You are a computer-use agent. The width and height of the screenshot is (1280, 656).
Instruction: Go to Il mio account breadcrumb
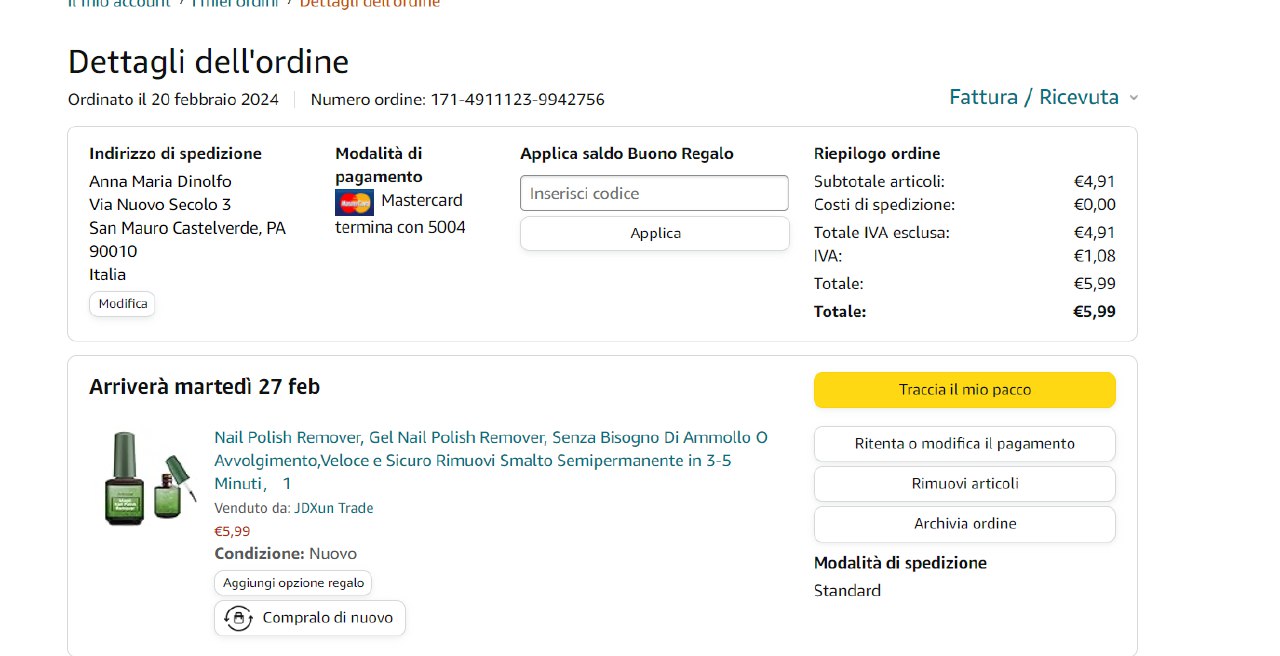click(x=118, y=3)
